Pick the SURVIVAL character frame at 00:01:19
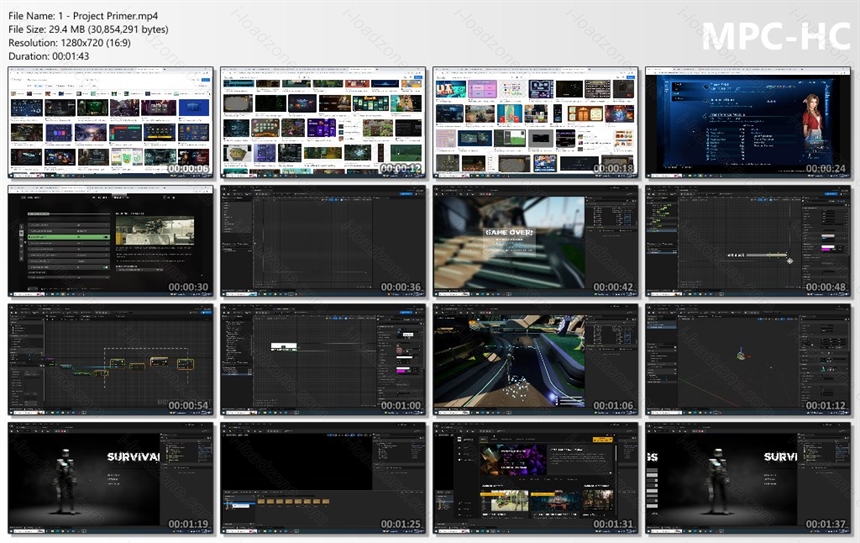This screenshot has width=860, height=543. pos(110,478)
